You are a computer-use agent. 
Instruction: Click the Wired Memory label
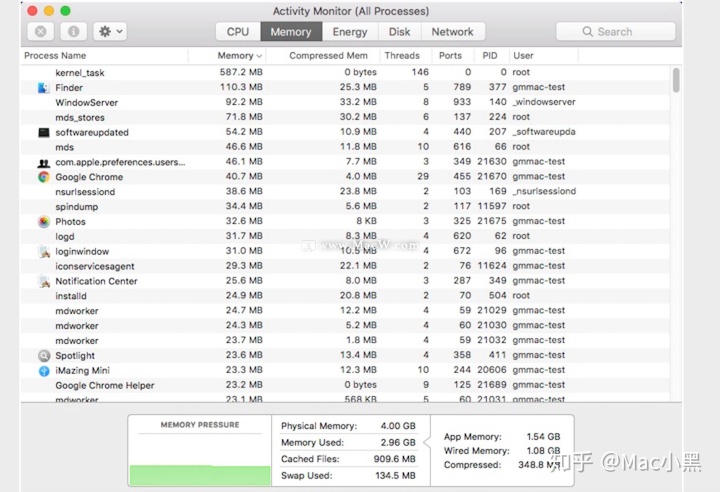[477, 451]
